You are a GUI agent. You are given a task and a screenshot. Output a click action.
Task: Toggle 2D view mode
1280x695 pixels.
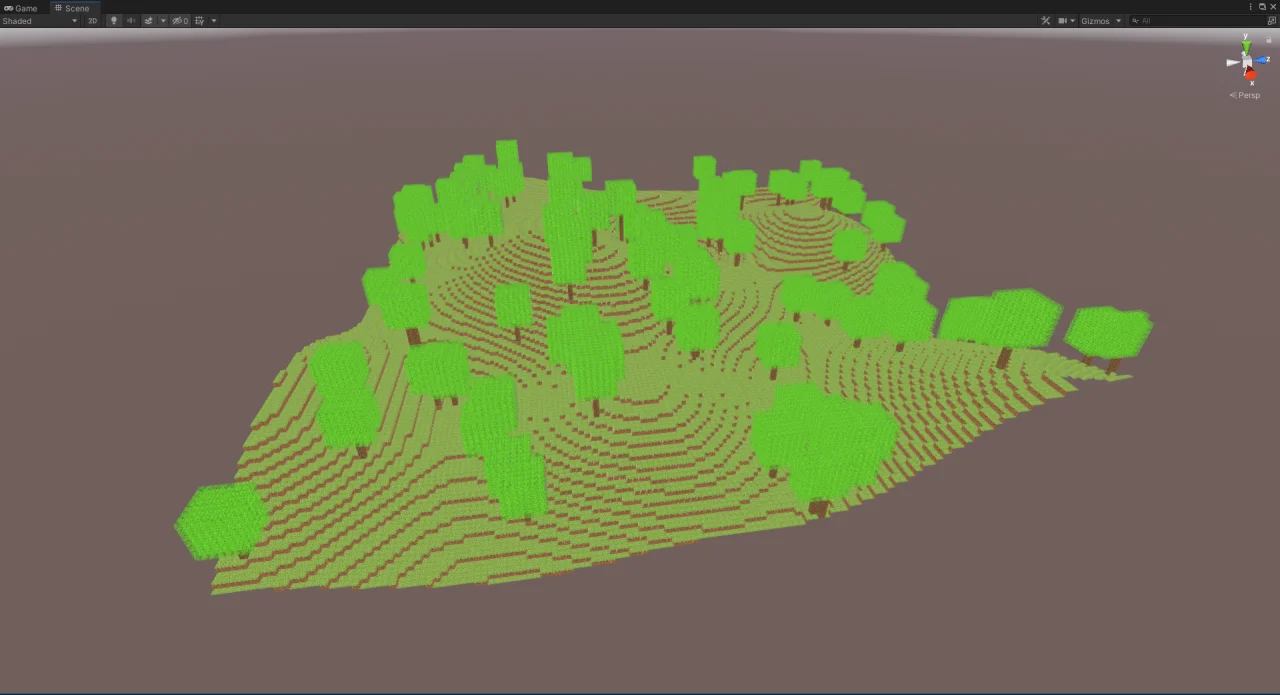(92, 21)
